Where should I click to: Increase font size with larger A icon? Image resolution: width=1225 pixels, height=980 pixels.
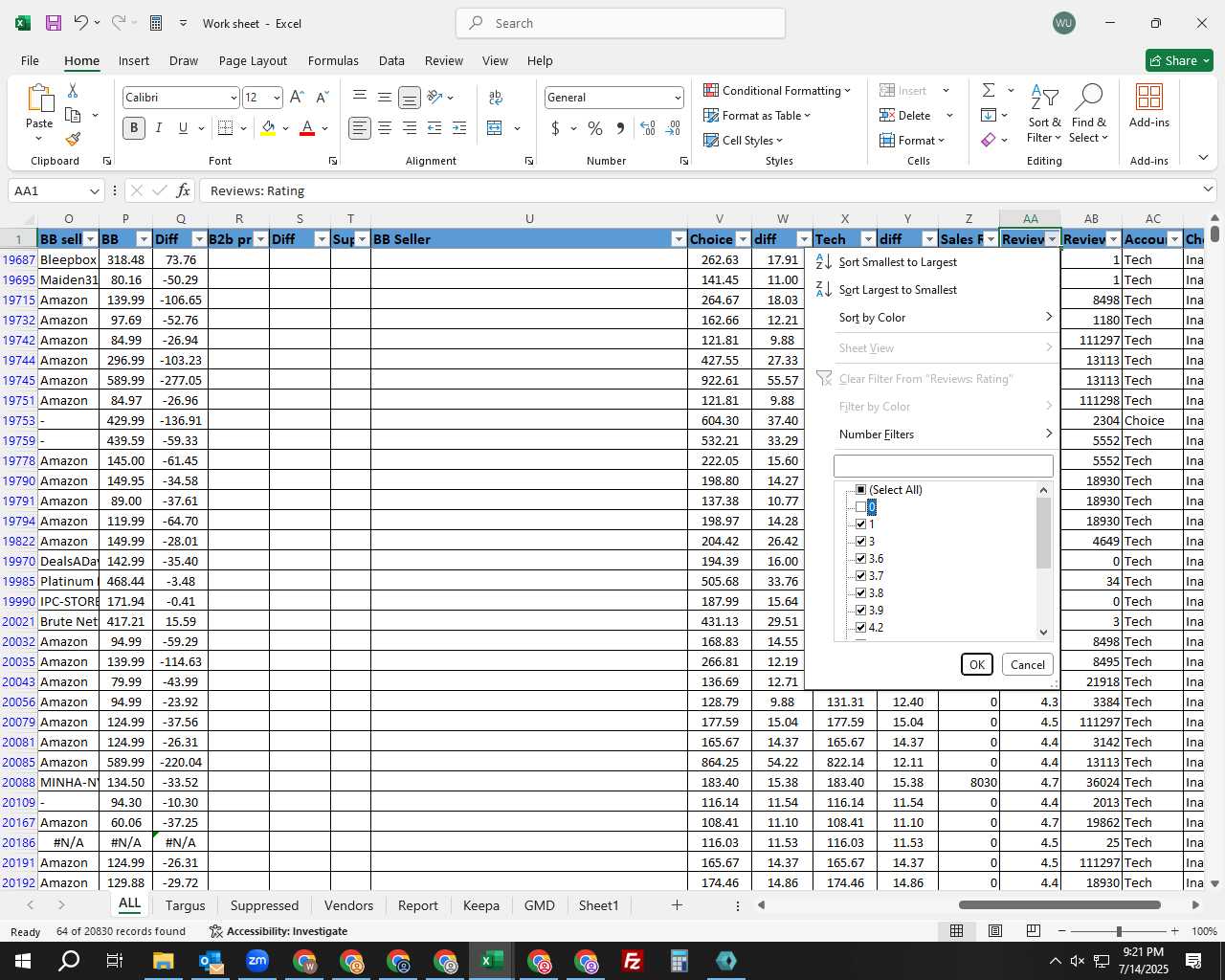coord(297,97)
